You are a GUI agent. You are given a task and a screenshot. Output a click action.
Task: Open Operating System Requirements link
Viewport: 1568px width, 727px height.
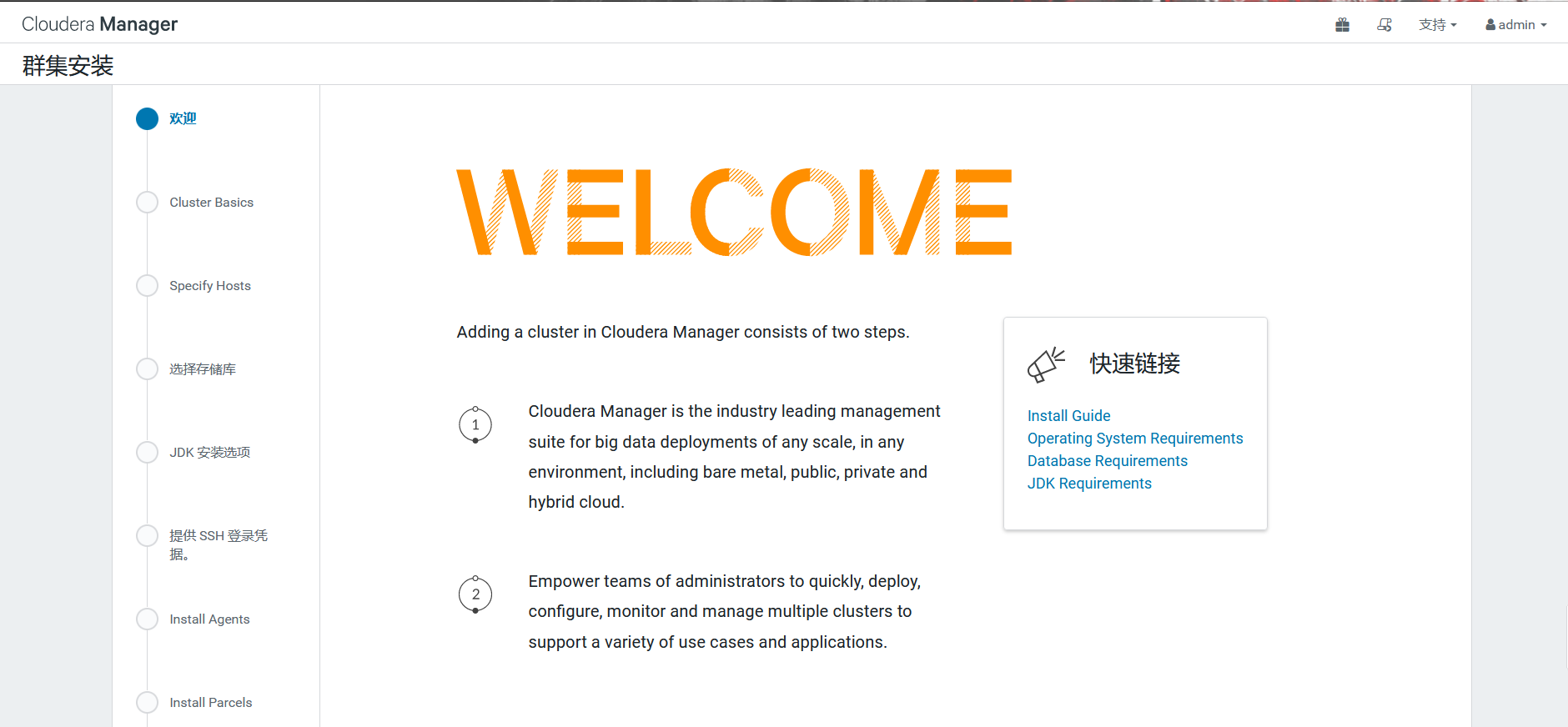[x=1135, y=439]
